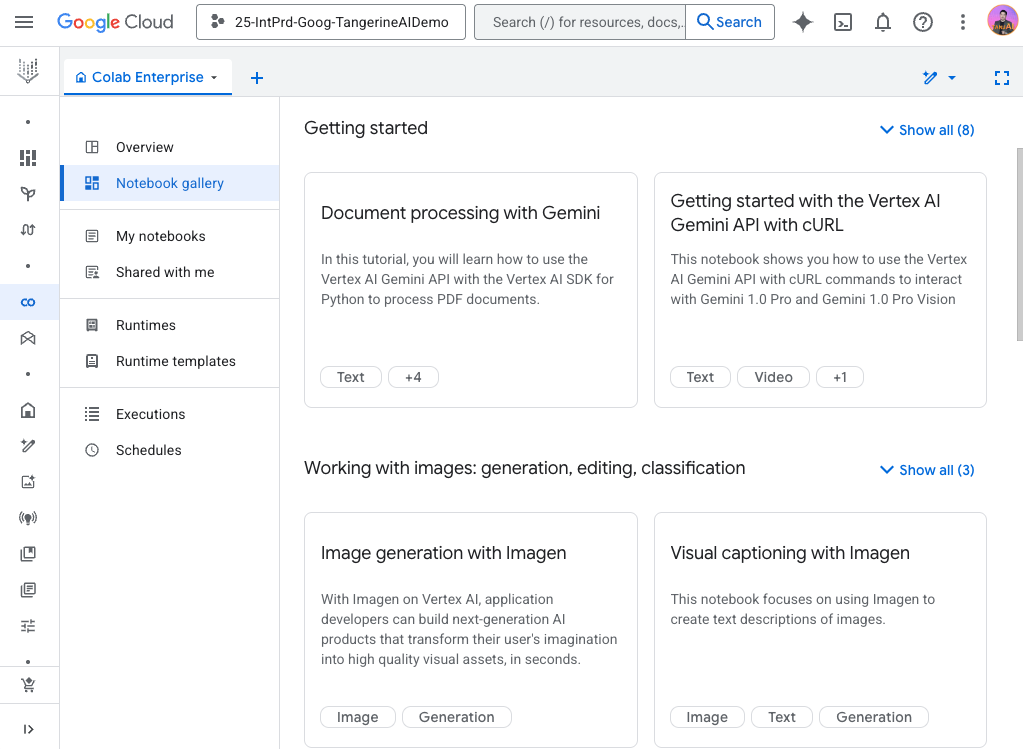Add a new tab with plus button

(257, 78)
